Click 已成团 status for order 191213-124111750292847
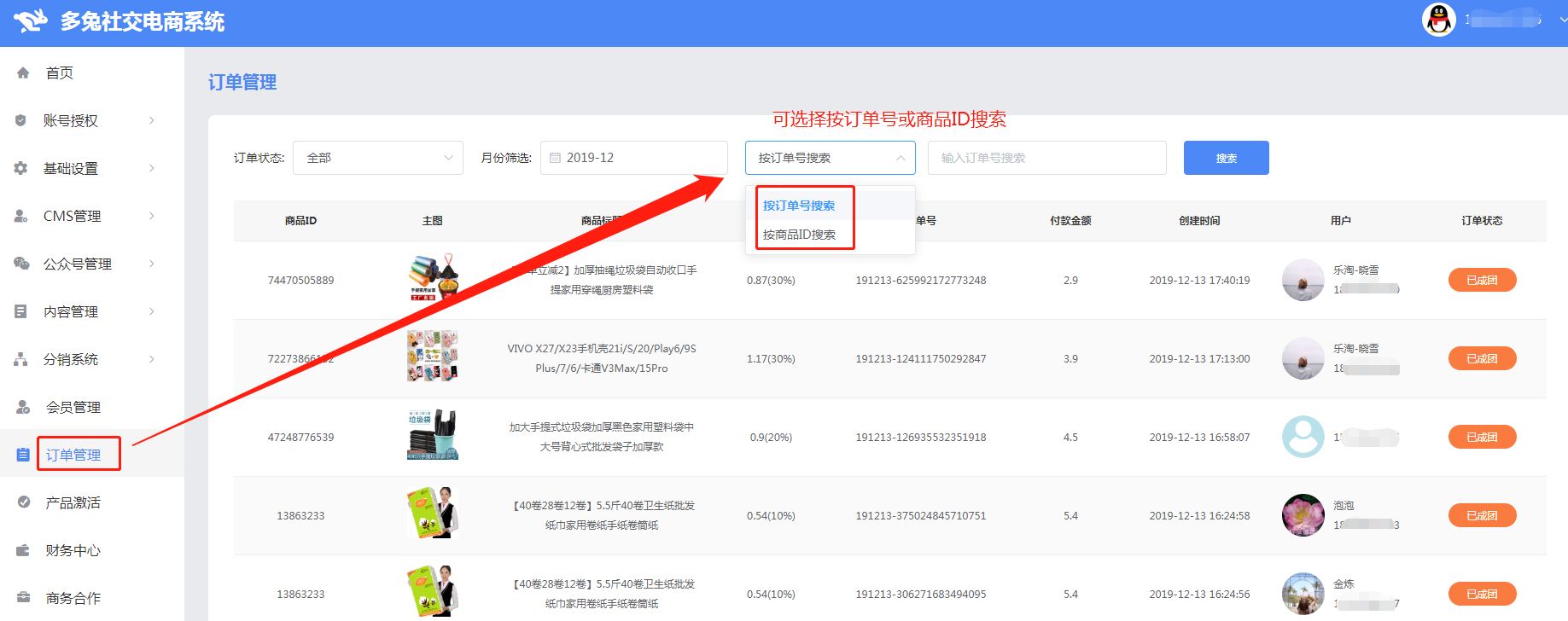1568x621 pixels. (x=1482, y=358)
